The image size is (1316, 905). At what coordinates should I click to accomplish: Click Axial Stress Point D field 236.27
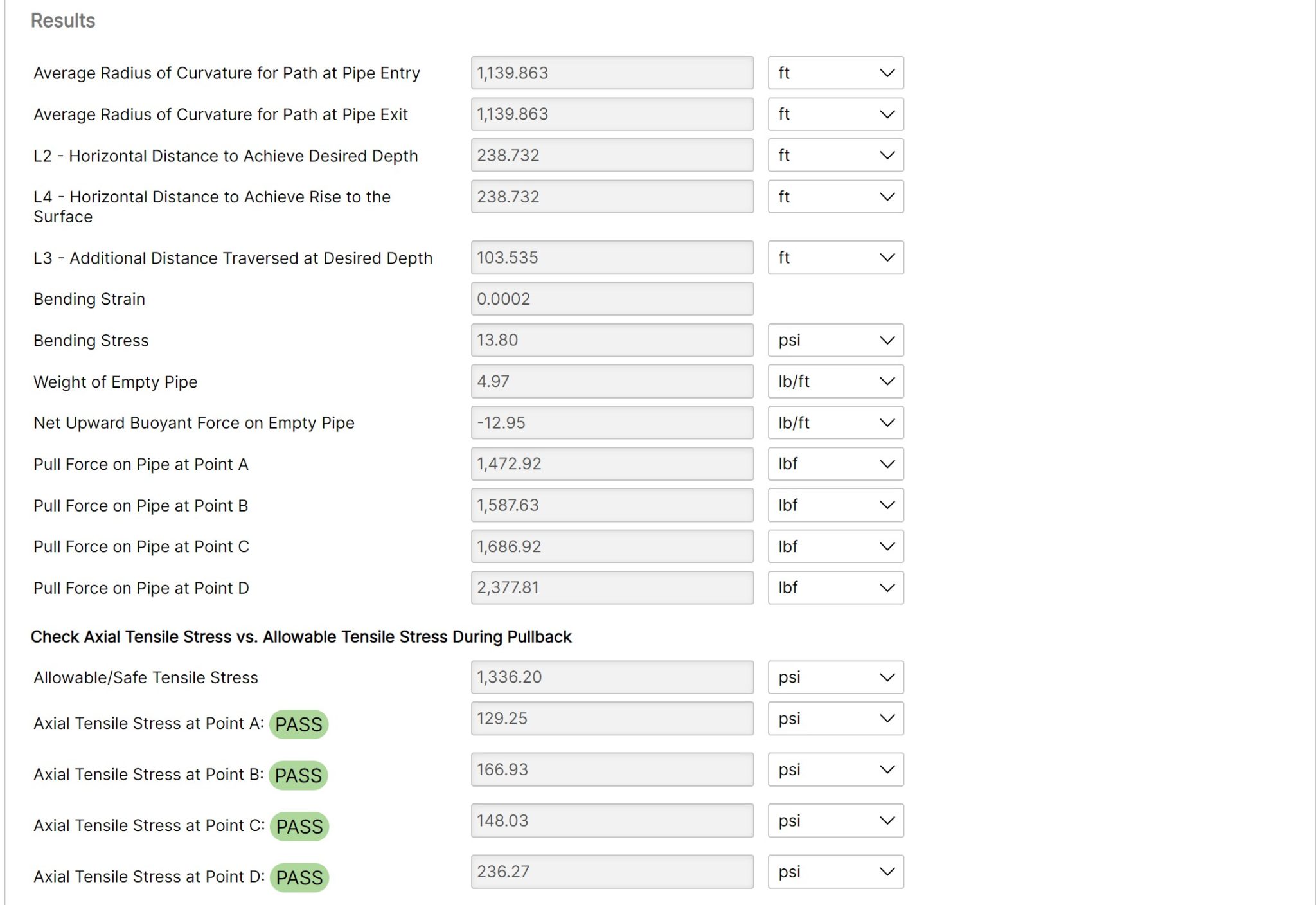click(x=612, y=872)
